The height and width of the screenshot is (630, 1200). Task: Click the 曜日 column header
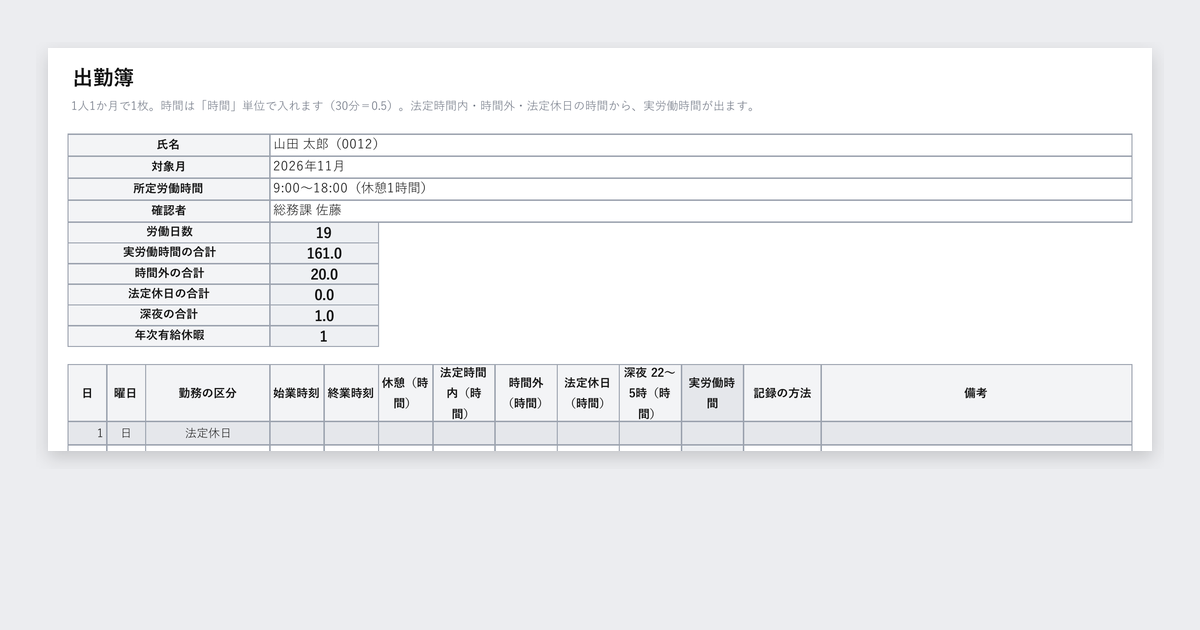pos(126,393)
